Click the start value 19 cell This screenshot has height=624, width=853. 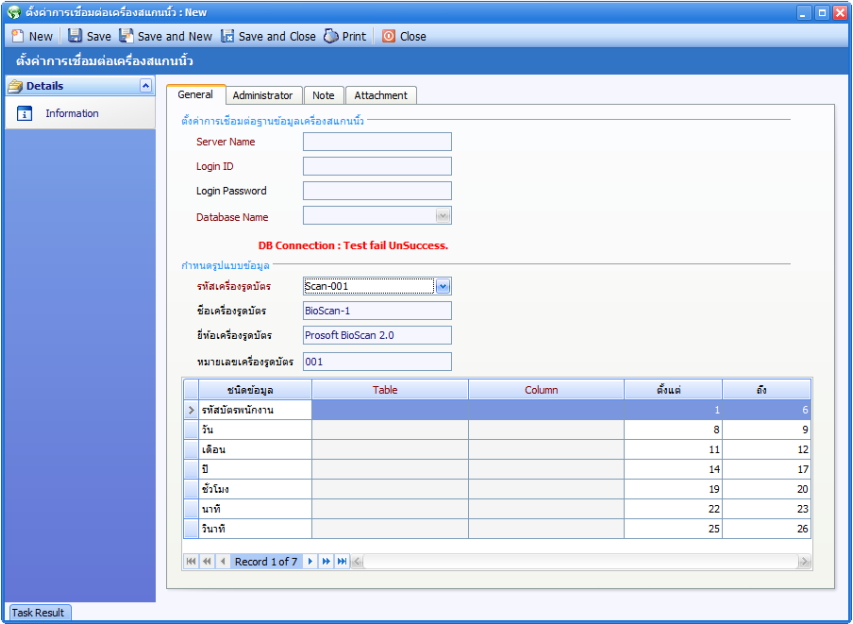[673, 489]
